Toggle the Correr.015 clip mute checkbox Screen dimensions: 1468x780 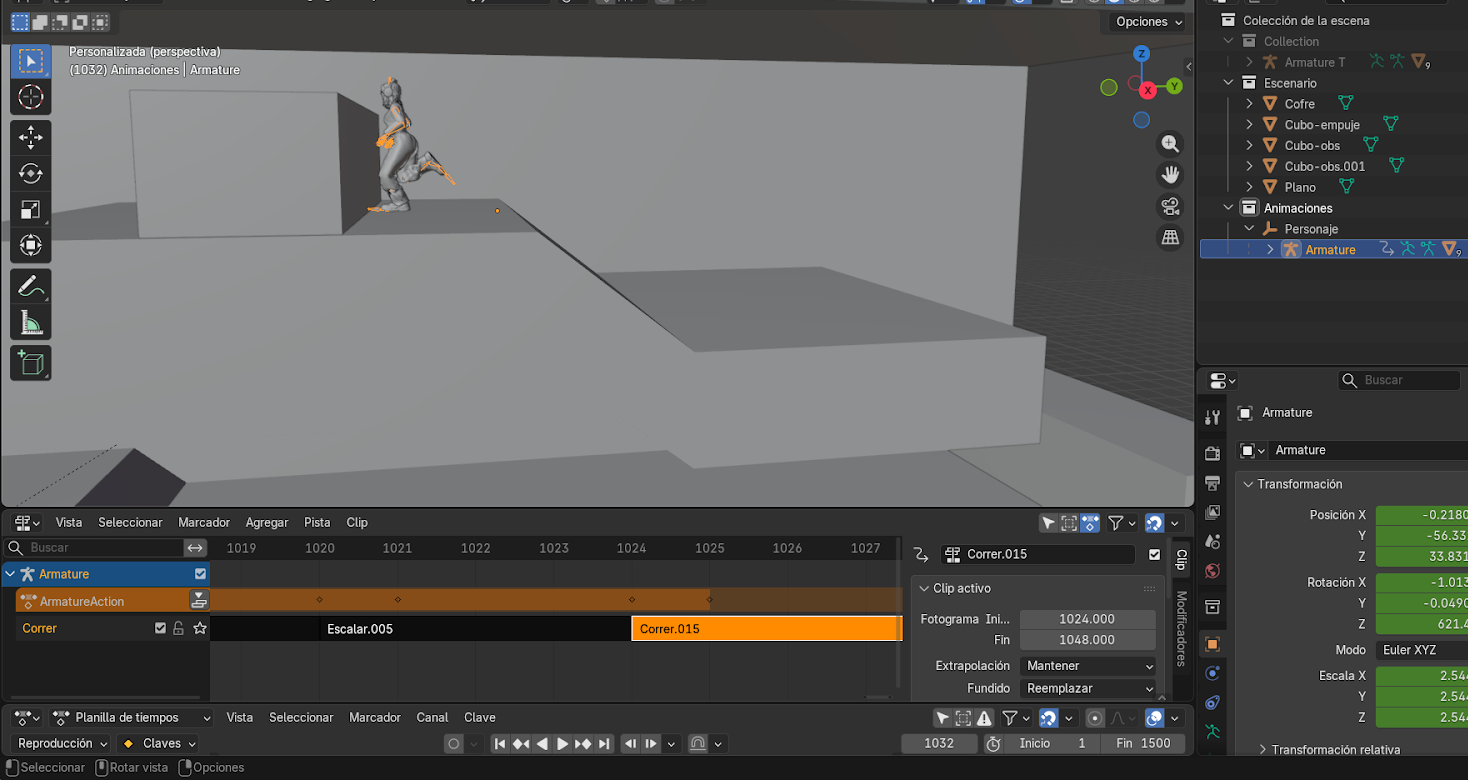coord(1155,554)
